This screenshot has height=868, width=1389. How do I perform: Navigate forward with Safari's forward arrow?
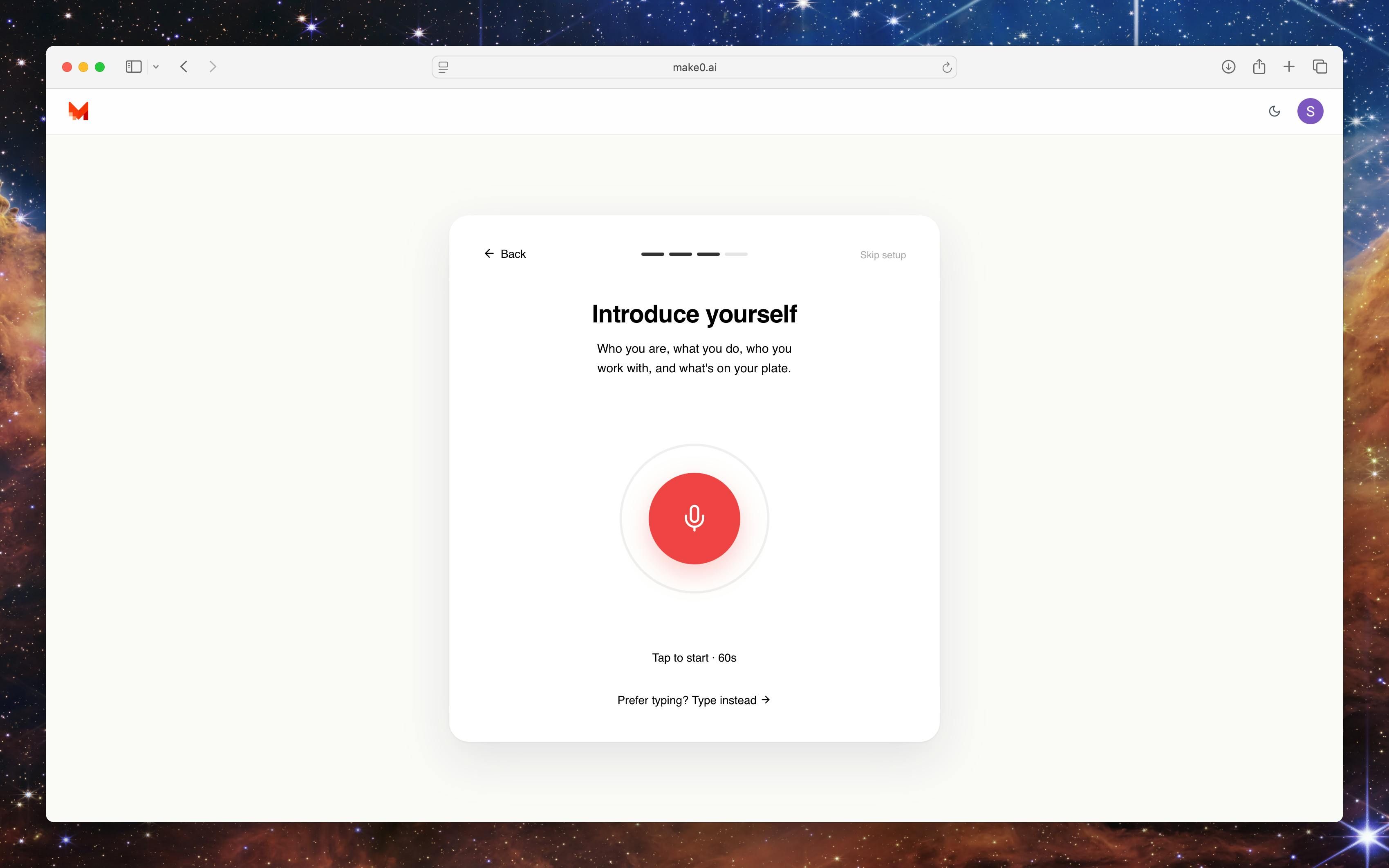pyautogui.click(x=213, y=67)
